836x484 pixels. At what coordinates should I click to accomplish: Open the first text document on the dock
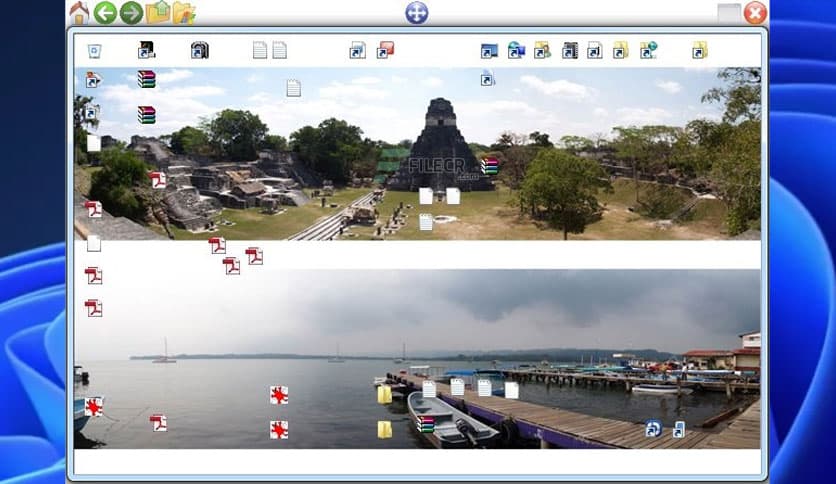pos(429,389)
